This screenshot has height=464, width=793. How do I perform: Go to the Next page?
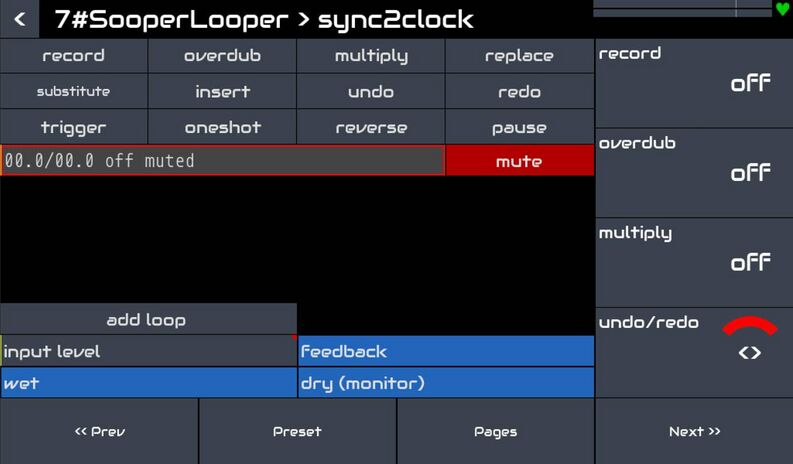point(694,431)
